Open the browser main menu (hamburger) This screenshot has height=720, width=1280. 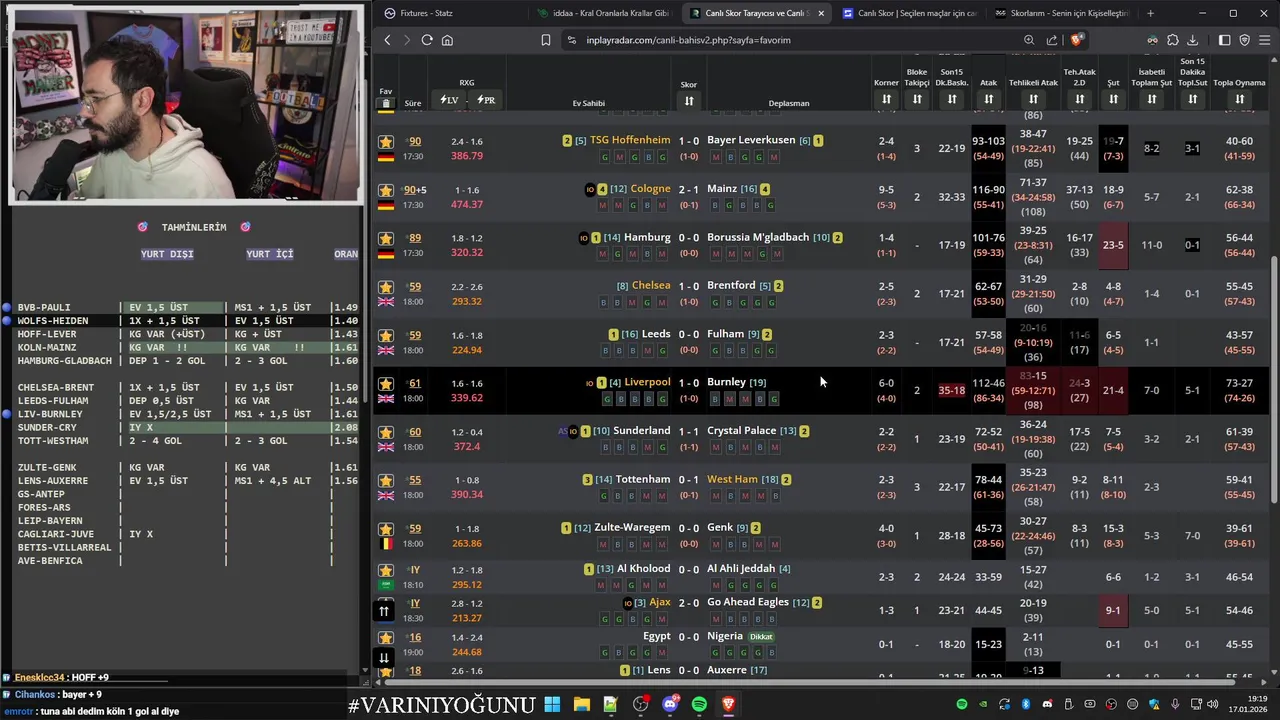point(1265,40)
